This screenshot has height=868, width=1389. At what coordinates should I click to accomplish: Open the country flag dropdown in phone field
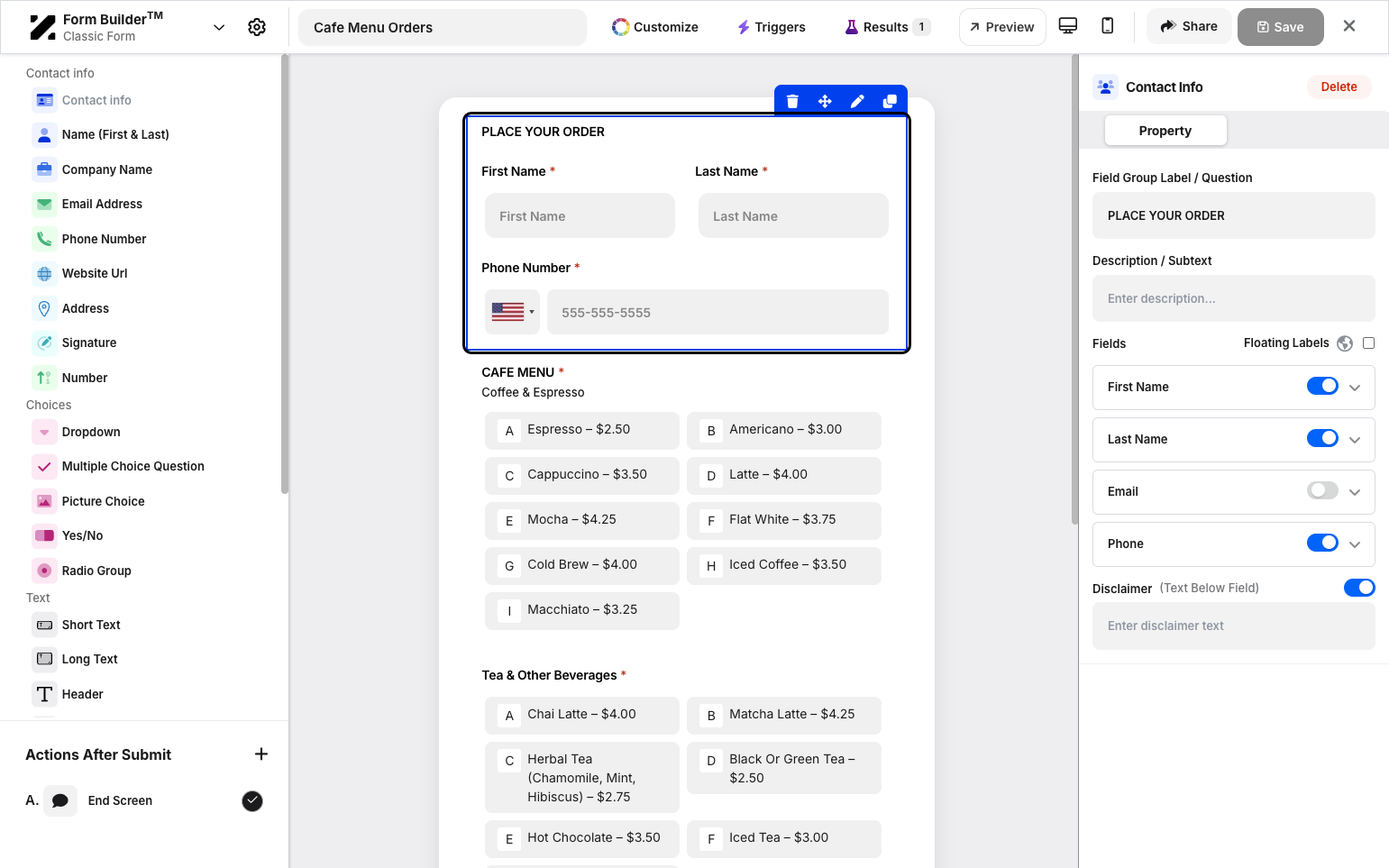[x=512, y=312]
